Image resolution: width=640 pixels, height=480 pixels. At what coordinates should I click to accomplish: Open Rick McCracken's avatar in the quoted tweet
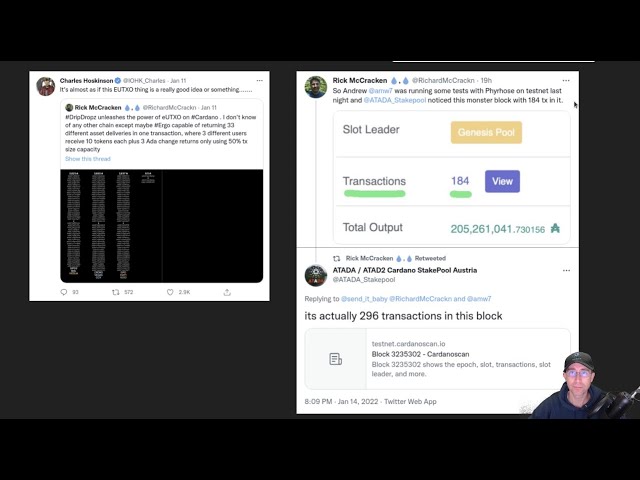69,107
